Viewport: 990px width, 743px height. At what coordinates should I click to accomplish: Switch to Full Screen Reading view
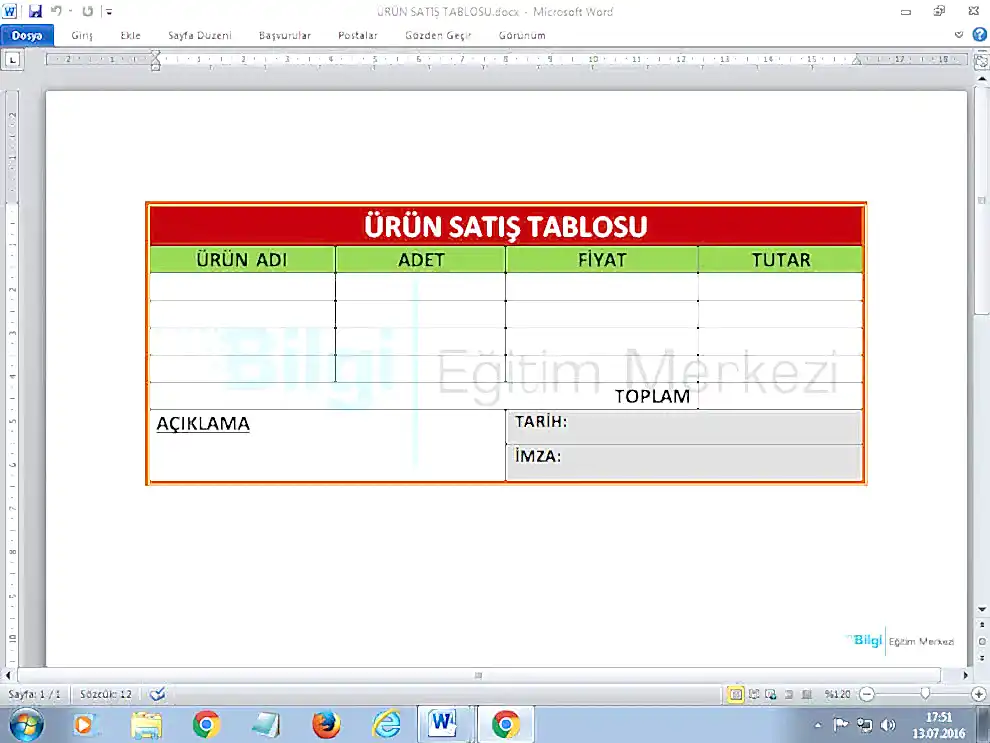pos(755,694)
